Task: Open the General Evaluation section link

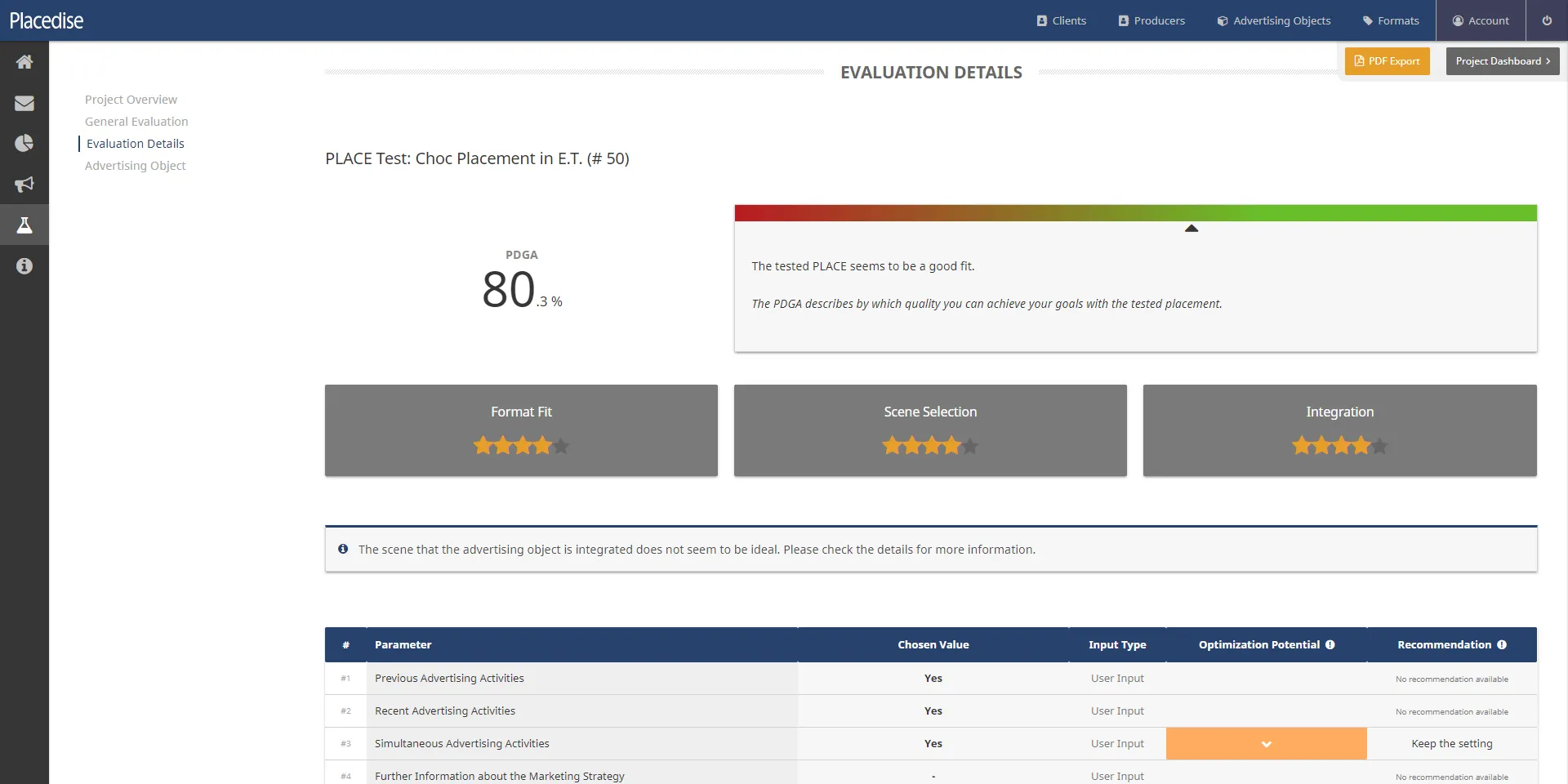Action: tap(136, 121)
